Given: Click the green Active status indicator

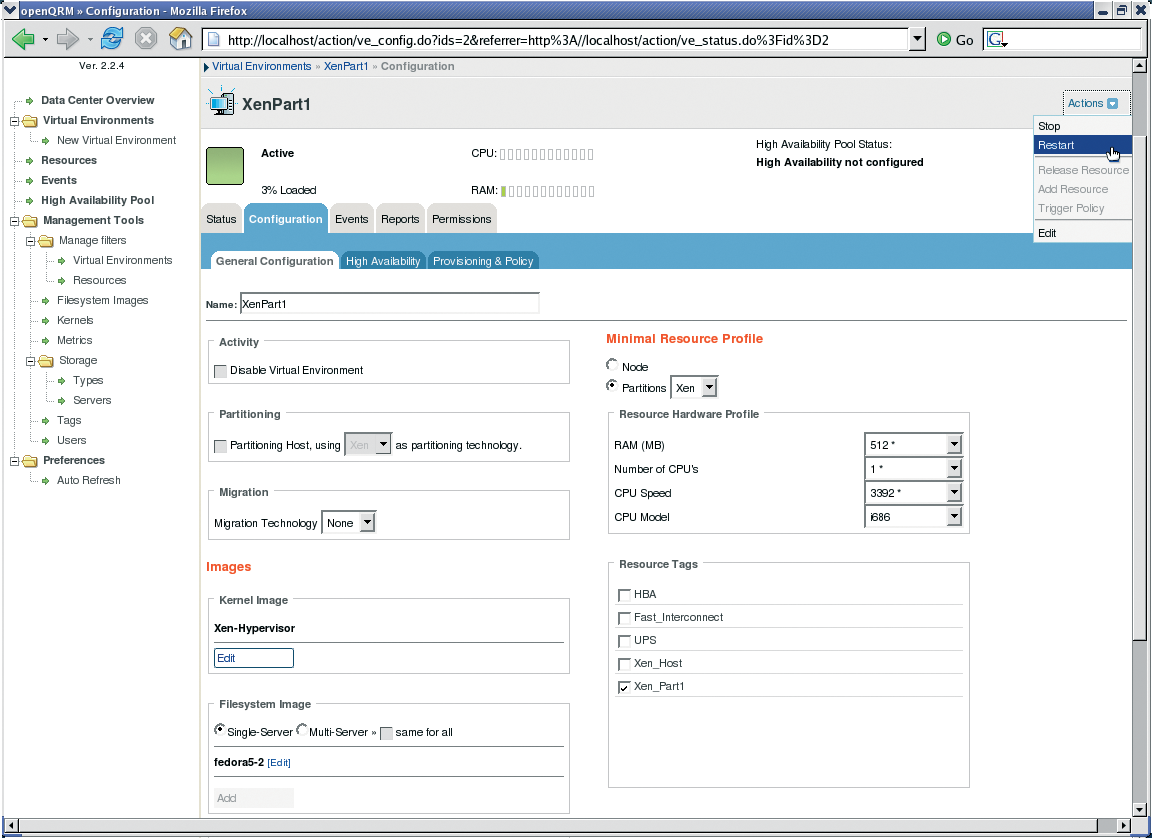Looking at the screenshot, I should [225, 166].
